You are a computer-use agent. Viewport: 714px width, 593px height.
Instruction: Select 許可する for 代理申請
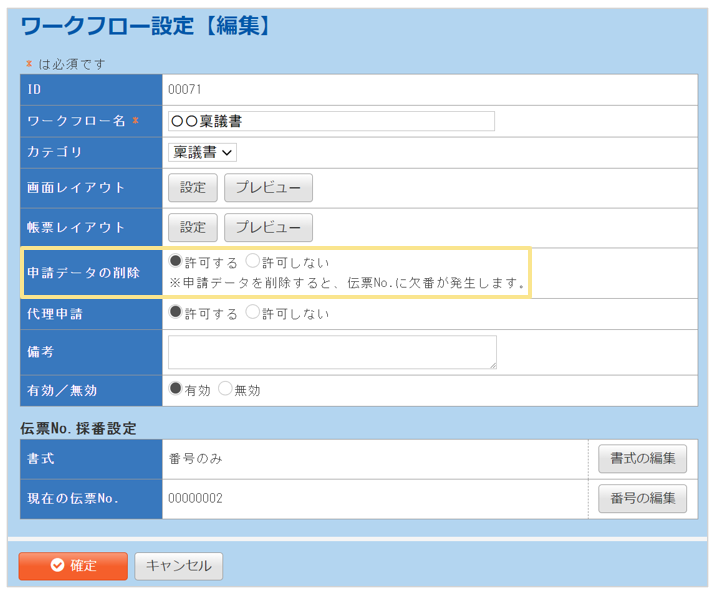tap(176, 313)
